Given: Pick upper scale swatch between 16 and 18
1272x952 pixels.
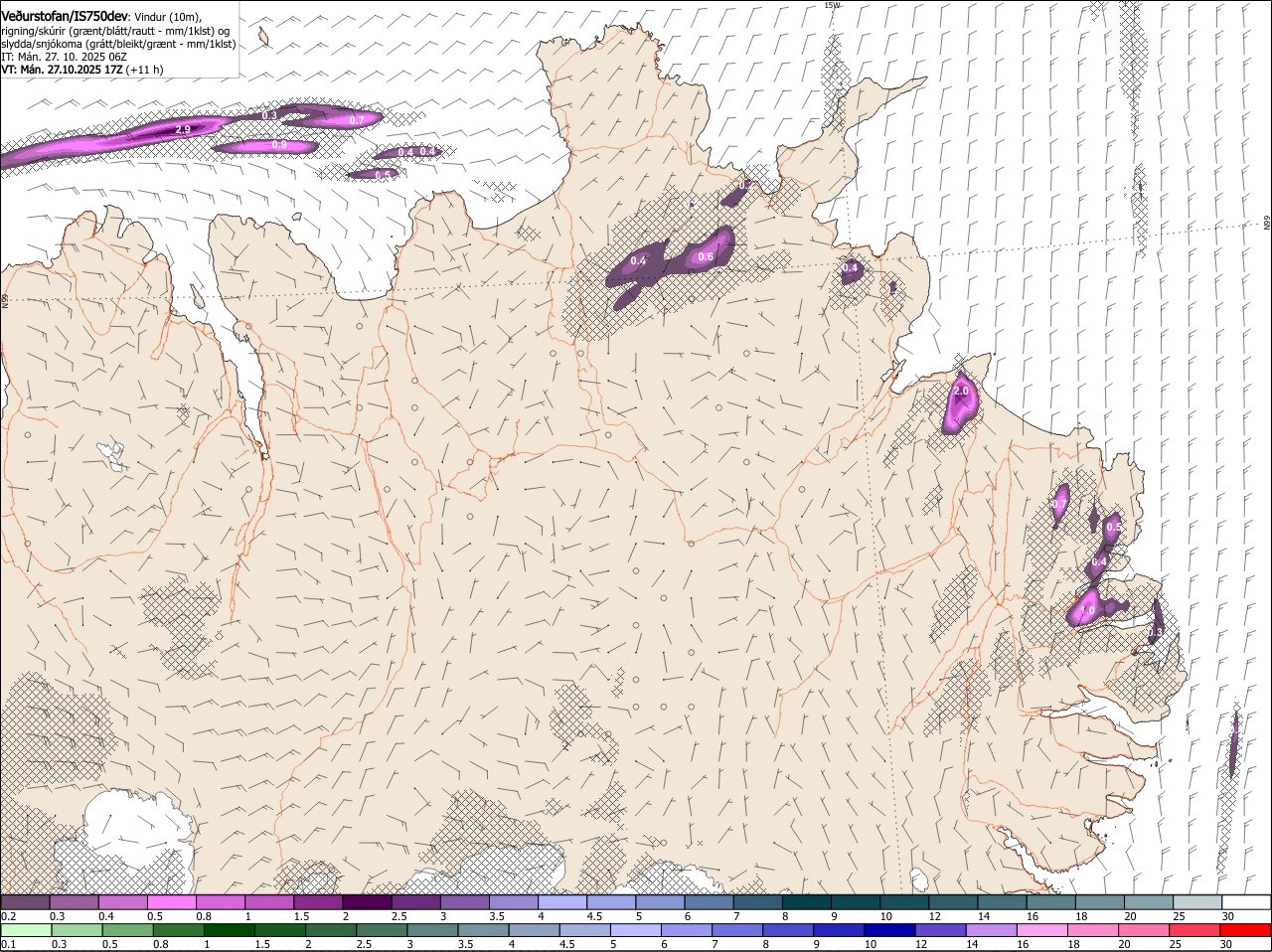Looking at the screenshot, I should (1051, 902).
